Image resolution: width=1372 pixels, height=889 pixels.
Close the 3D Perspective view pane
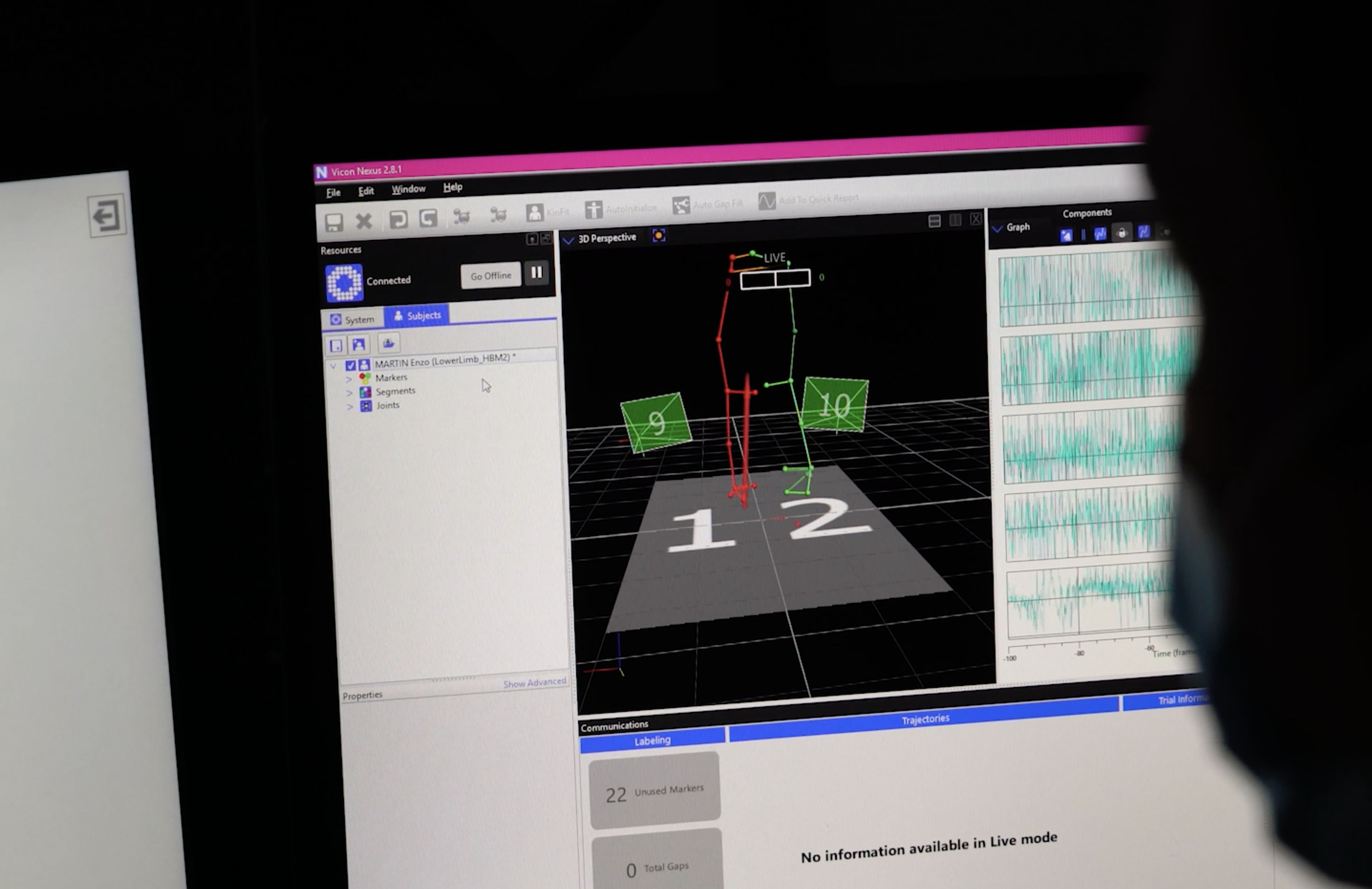pyautogui.click(x=975, y=219)
